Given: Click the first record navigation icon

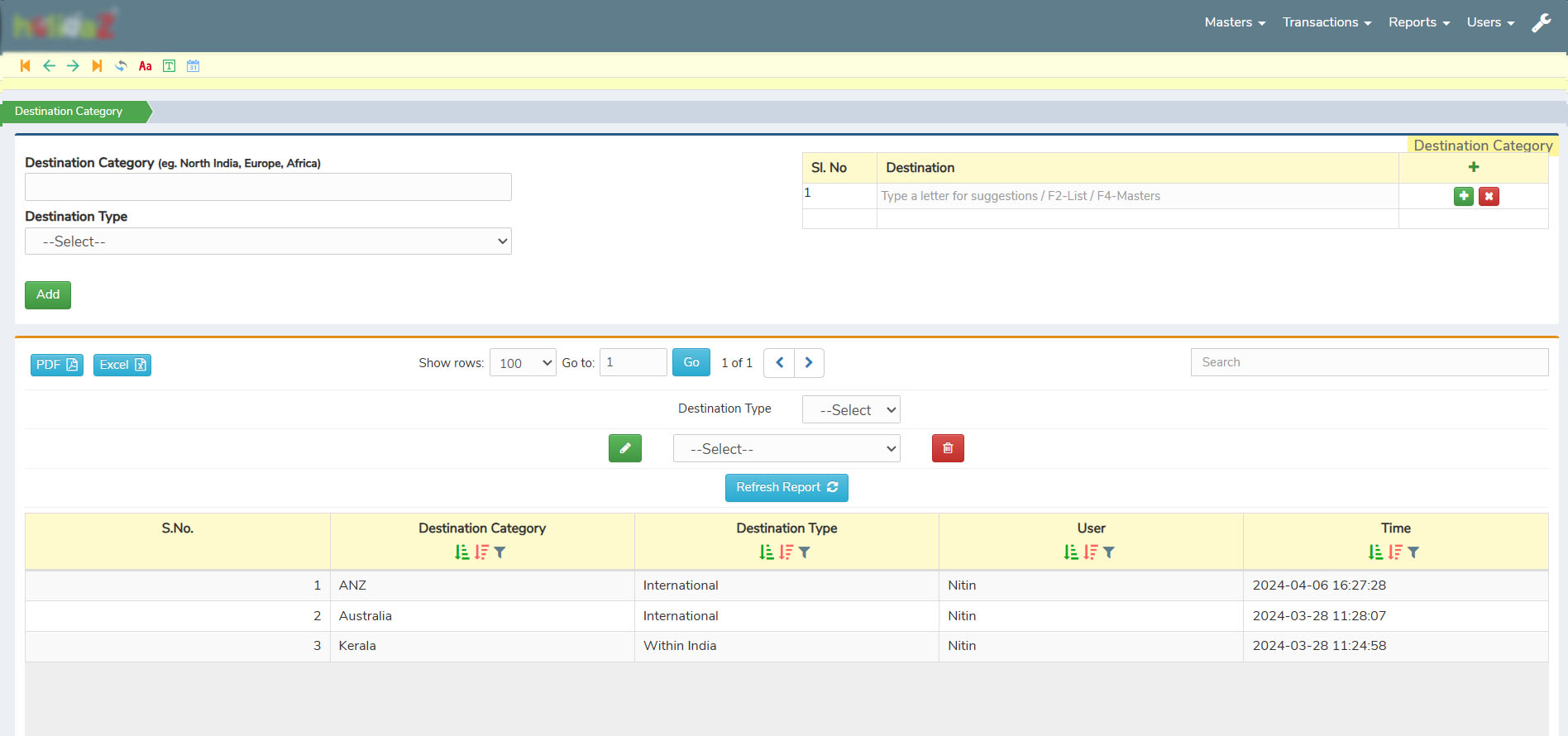Looking at the screenshot, I should 25,66.
